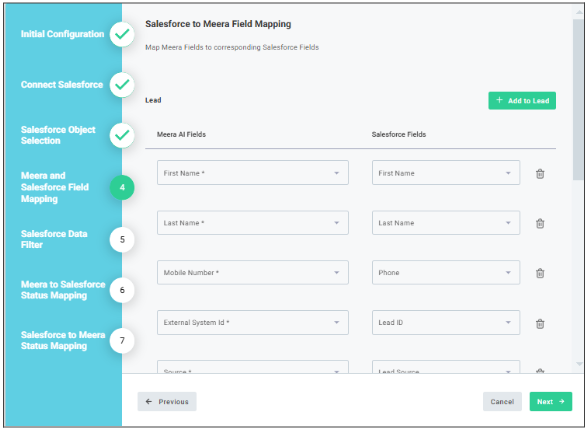Click the Map Meera Fields description text

[x=232, y=47]
